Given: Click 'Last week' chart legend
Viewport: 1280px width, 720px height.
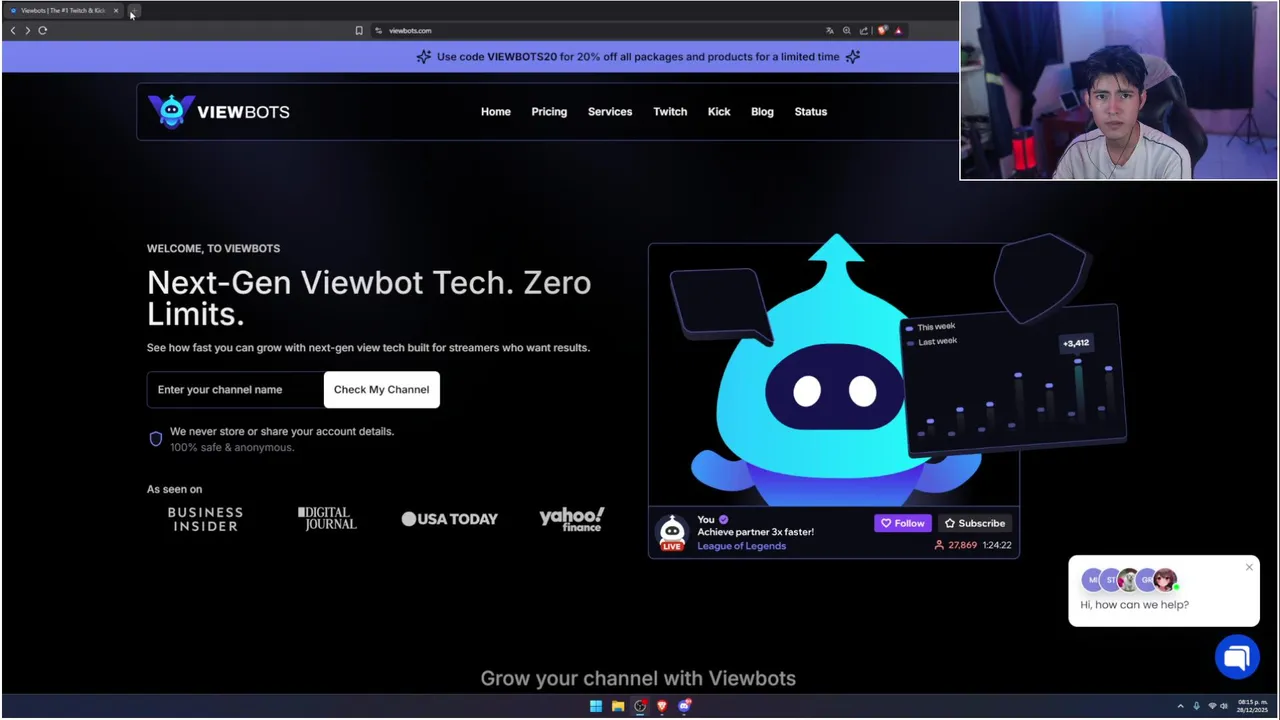Looking at the screenshot, I should [931, 342].
